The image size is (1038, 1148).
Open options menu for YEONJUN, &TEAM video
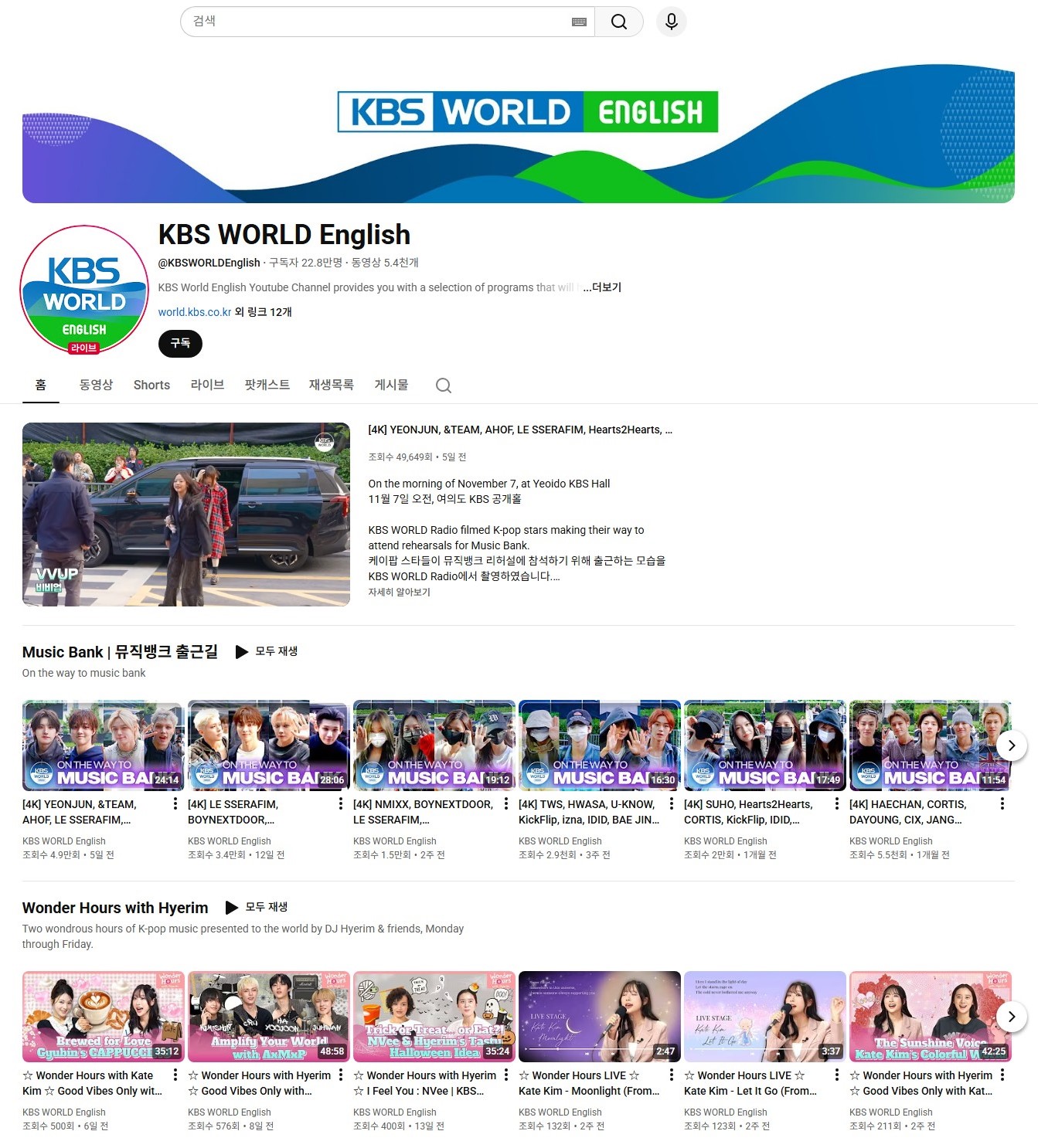click(175, 804)
